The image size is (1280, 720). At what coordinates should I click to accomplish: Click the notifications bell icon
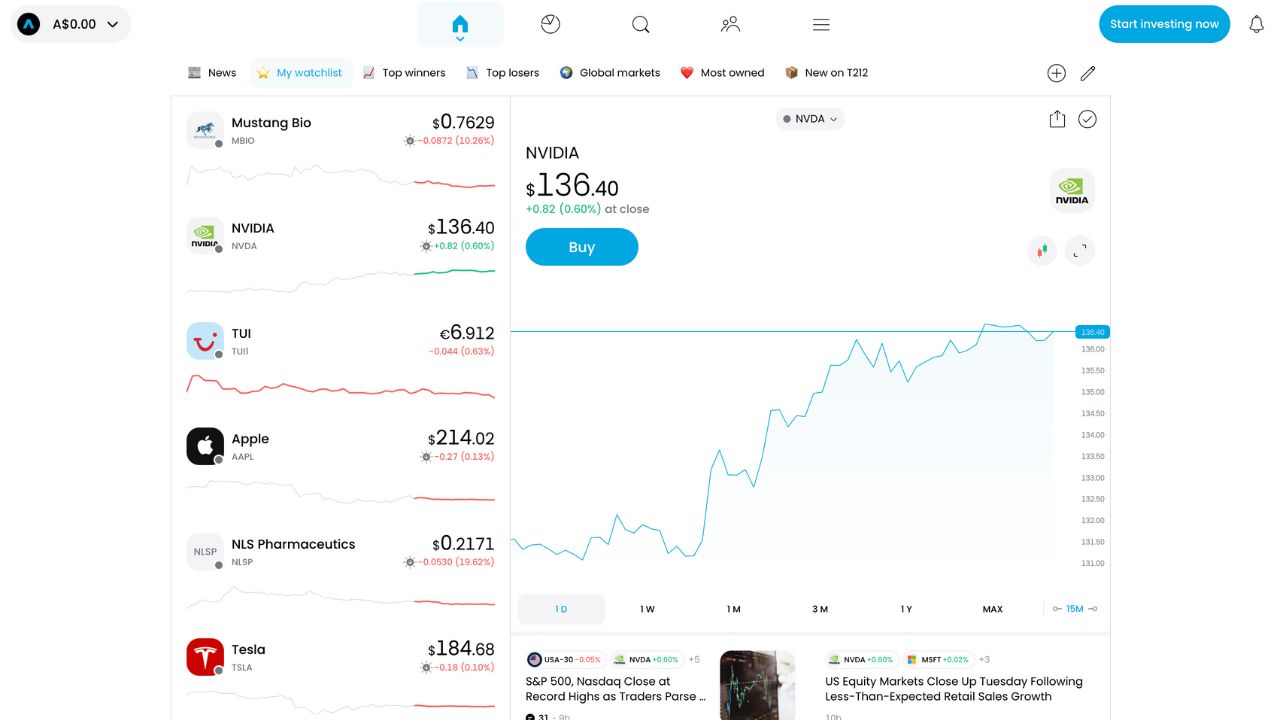[x=1256, y=25]
